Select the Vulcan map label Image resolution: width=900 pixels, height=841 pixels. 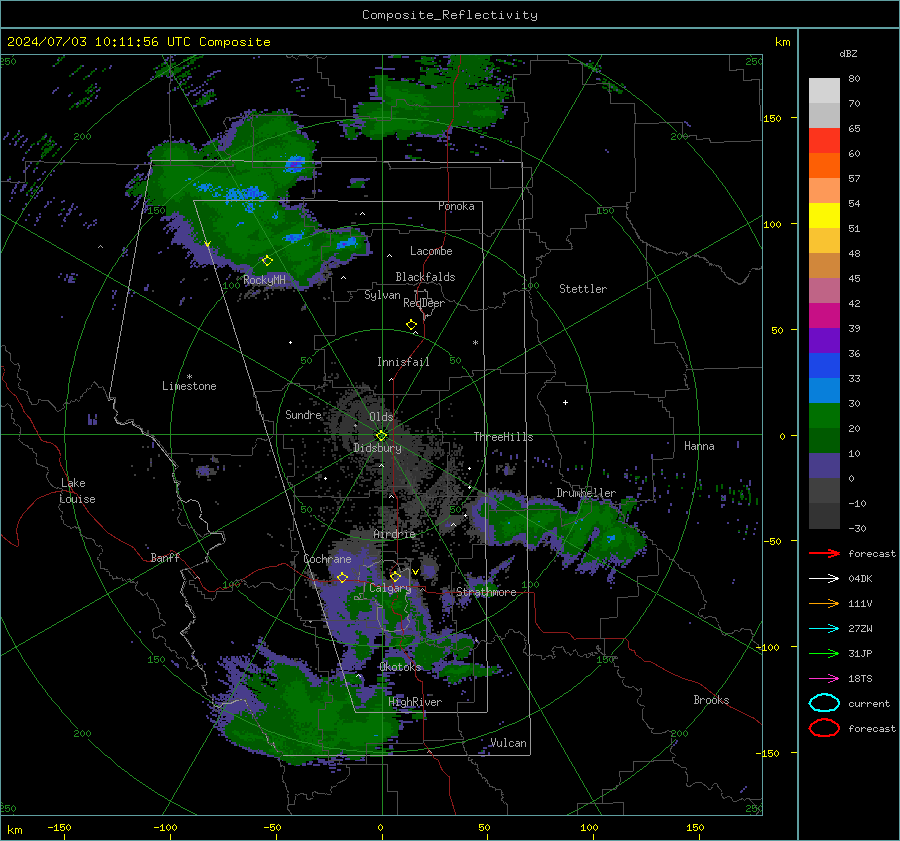coord(508,743)
